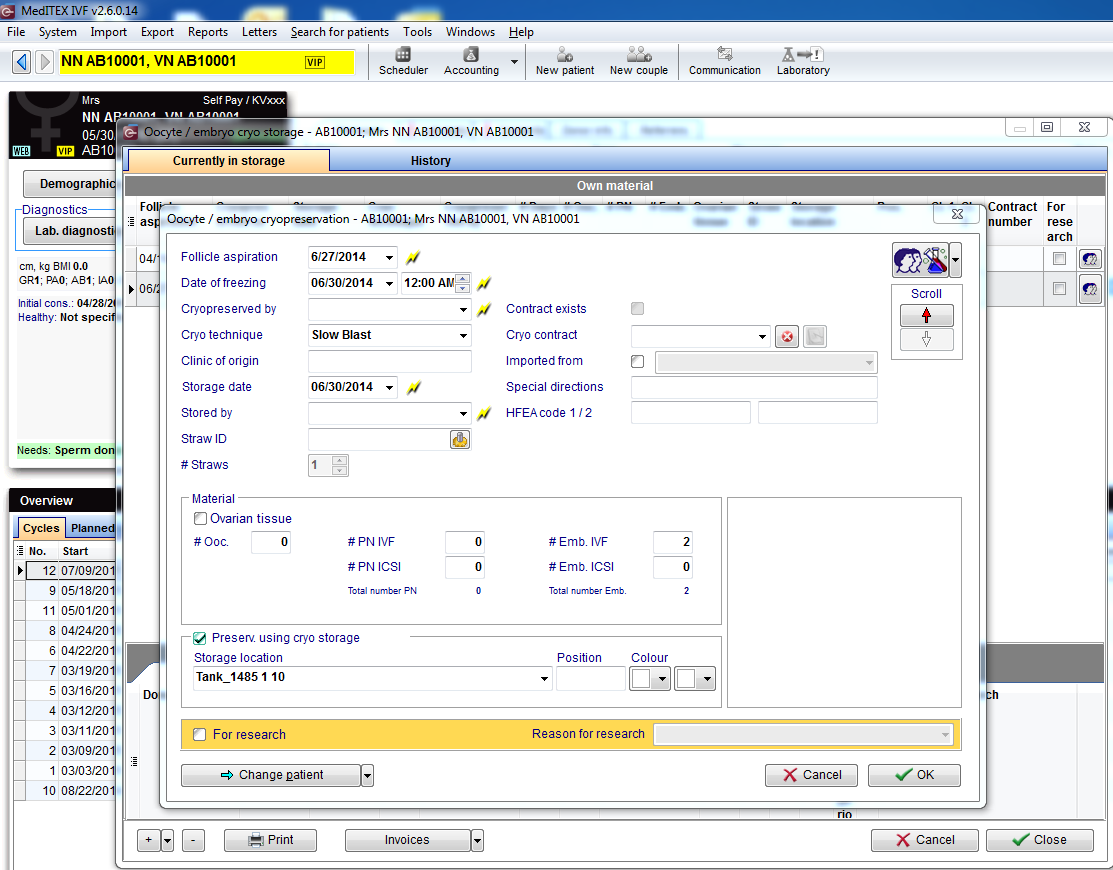Click lightning icon beside Storage date
The image size is (1113, 870).
tap(413, 387)
